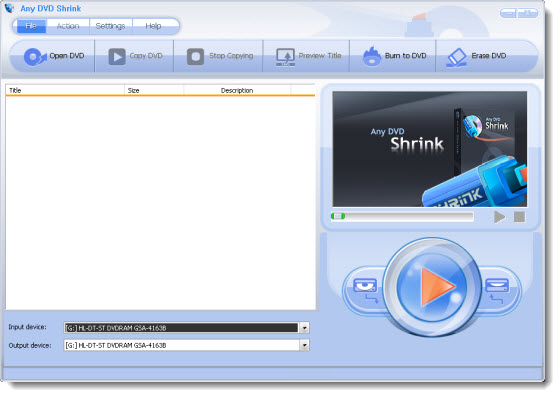
Task: Click the Open DVD label
Action: pyautogui.click(x=67, y=56)
